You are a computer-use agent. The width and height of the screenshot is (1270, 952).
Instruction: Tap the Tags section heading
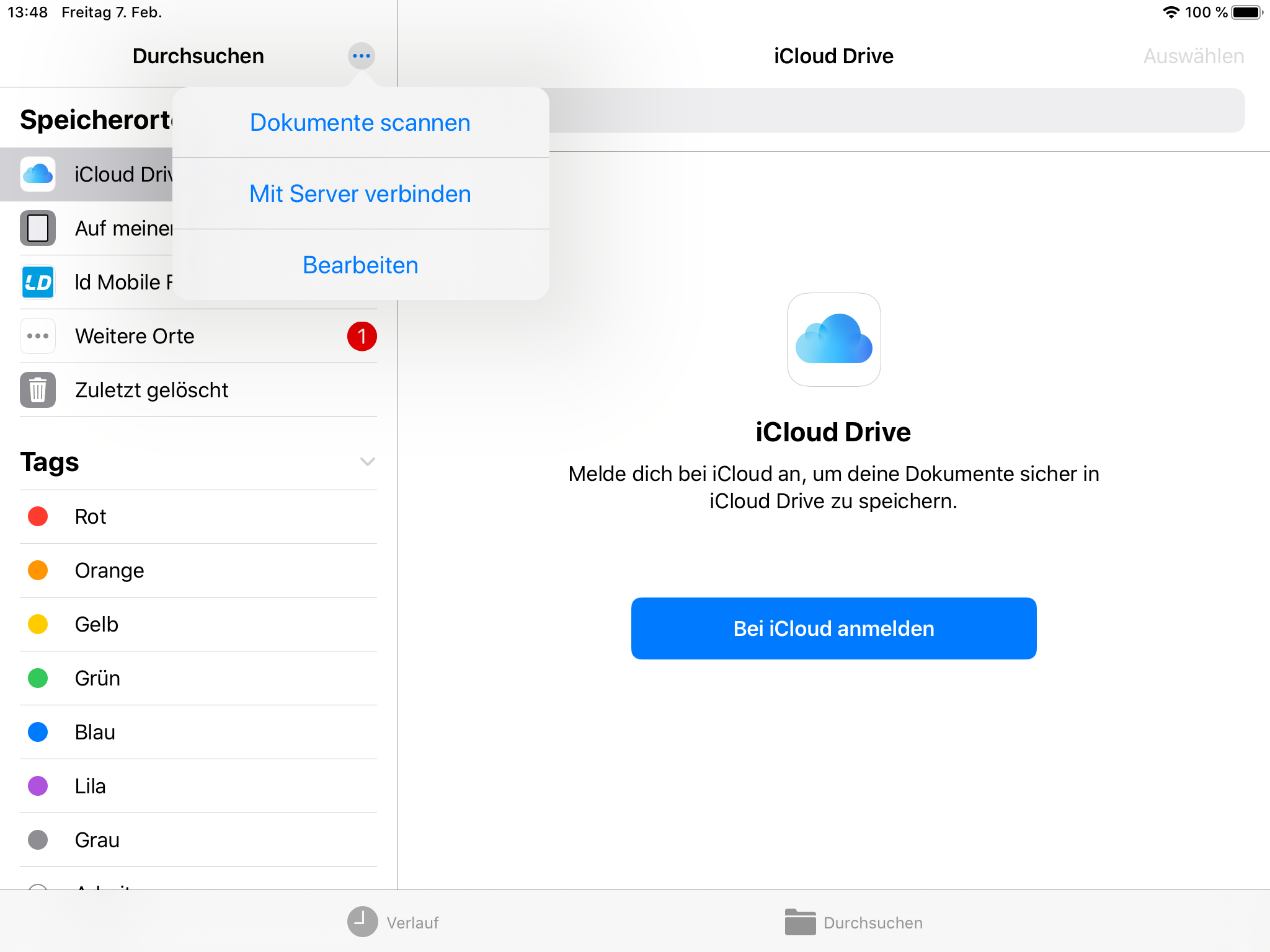tap(50, 462)
